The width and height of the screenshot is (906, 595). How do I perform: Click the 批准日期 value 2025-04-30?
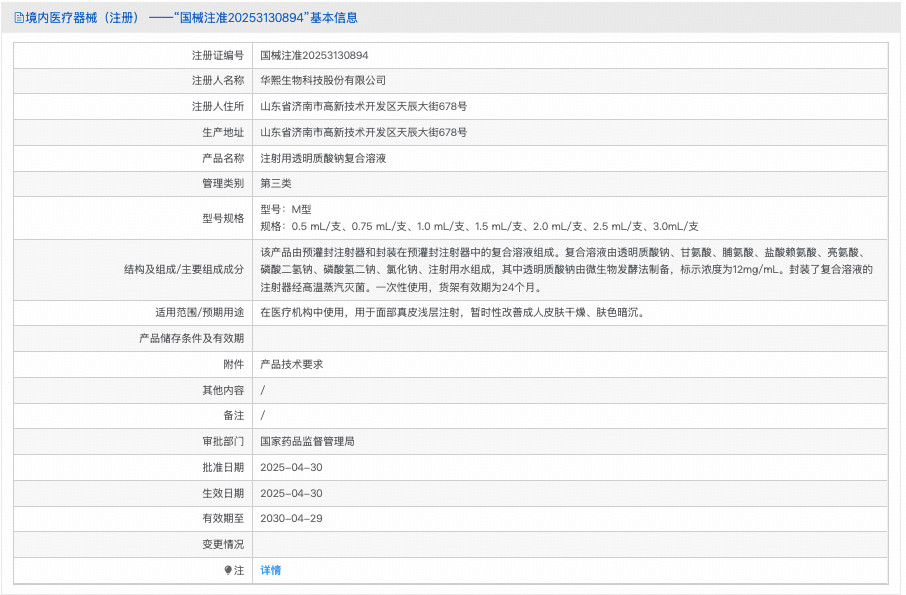288,467
